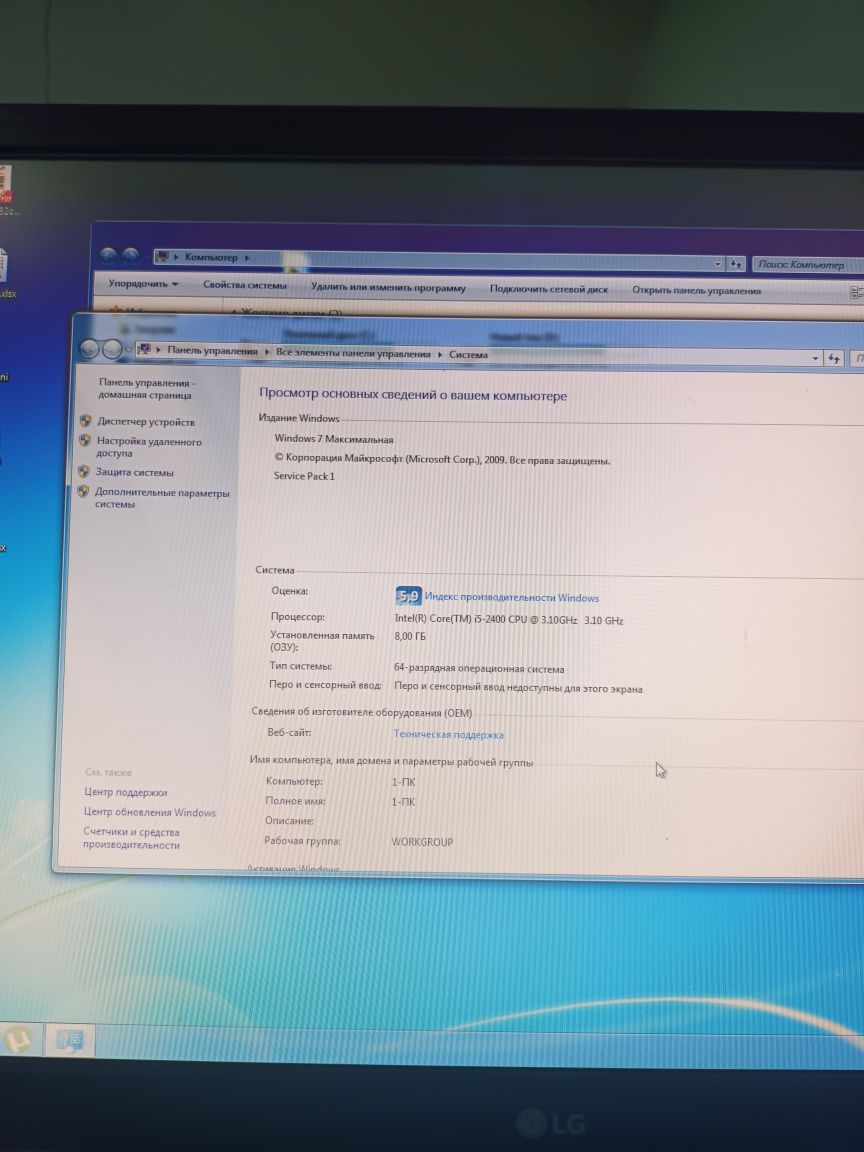Click Удалить или изменить программу button
The image size is (864, 1152).
point(388,287)
